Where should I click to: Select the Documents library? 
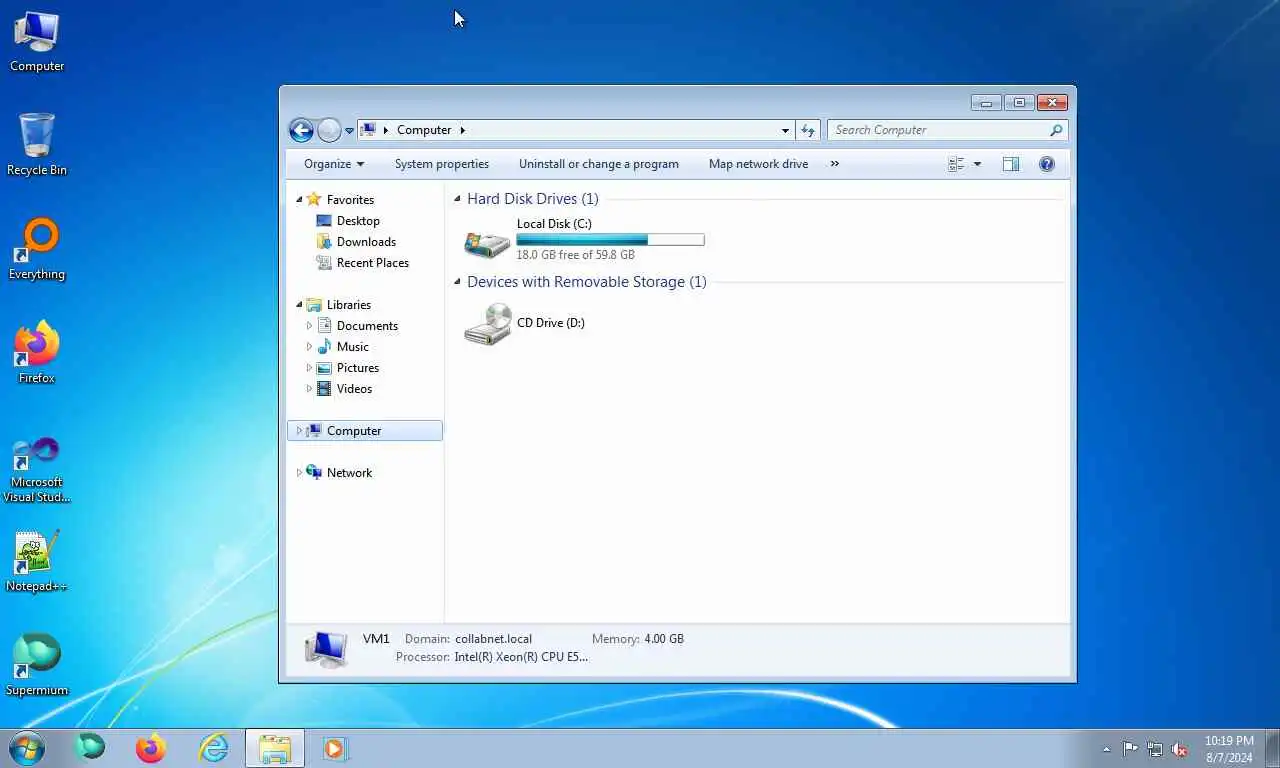(367, 326)
